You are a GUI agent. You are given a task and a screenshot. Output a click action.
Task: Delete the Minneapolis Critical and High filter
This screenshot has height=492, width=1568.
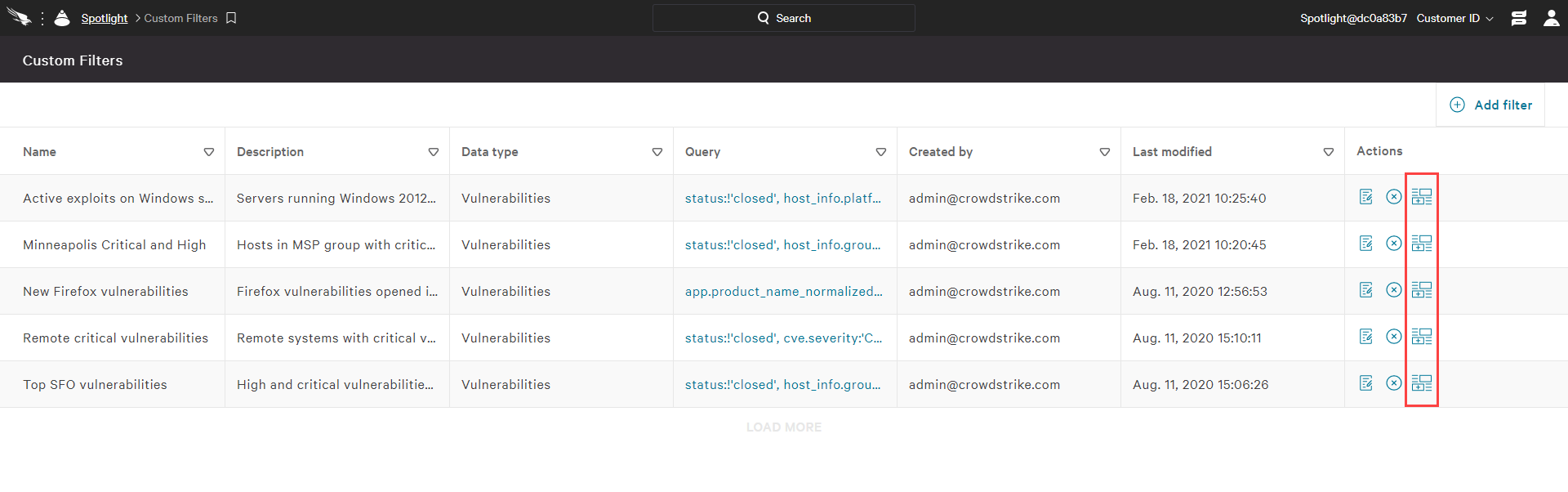coord(1394,244)
